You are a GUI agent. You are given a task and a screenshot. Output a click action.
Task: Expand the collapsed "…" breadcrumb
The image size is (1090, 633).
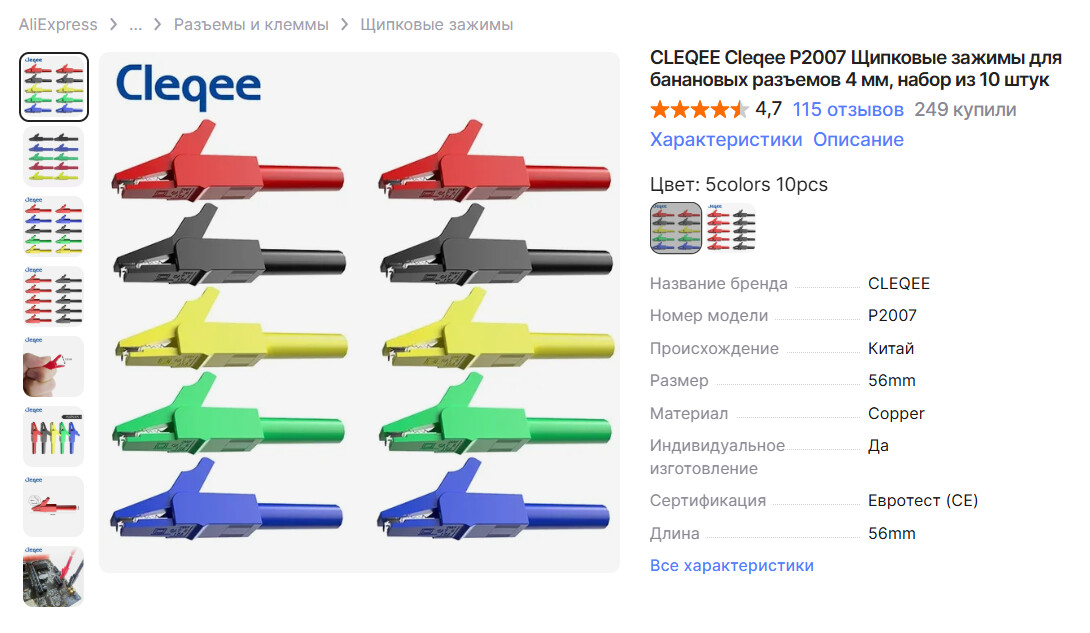point(136,25)
